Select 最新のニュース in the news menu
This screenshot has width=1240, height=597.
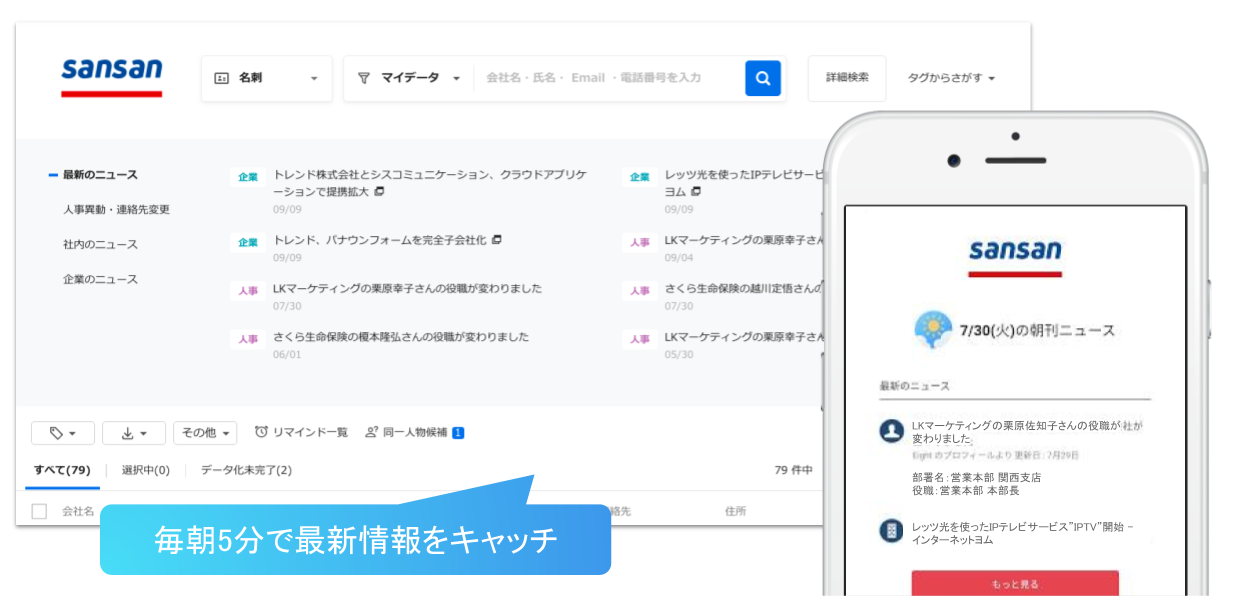coord(100,175)
